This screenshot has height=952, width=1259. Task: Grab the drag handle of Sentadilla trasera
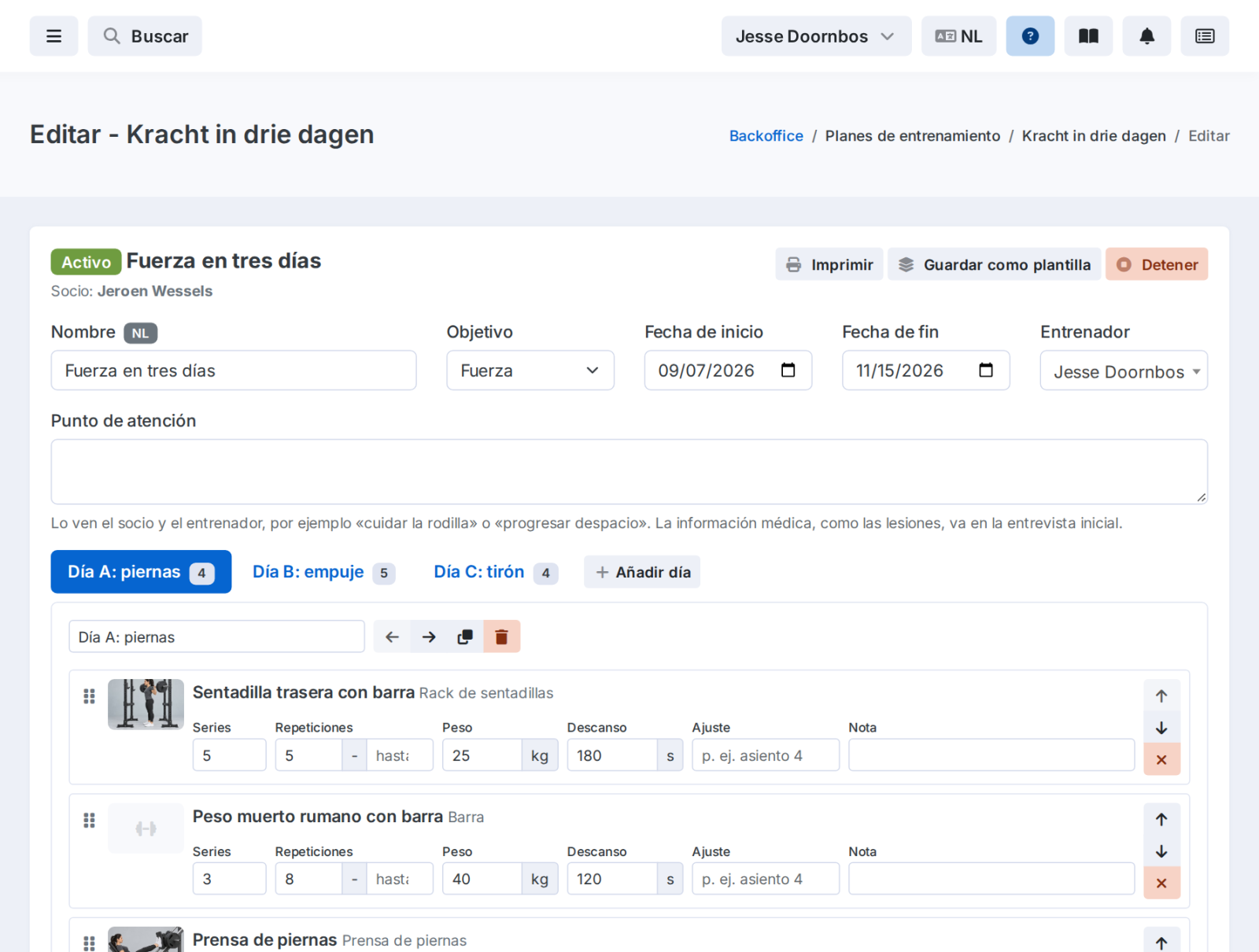[x=89, y=696]
